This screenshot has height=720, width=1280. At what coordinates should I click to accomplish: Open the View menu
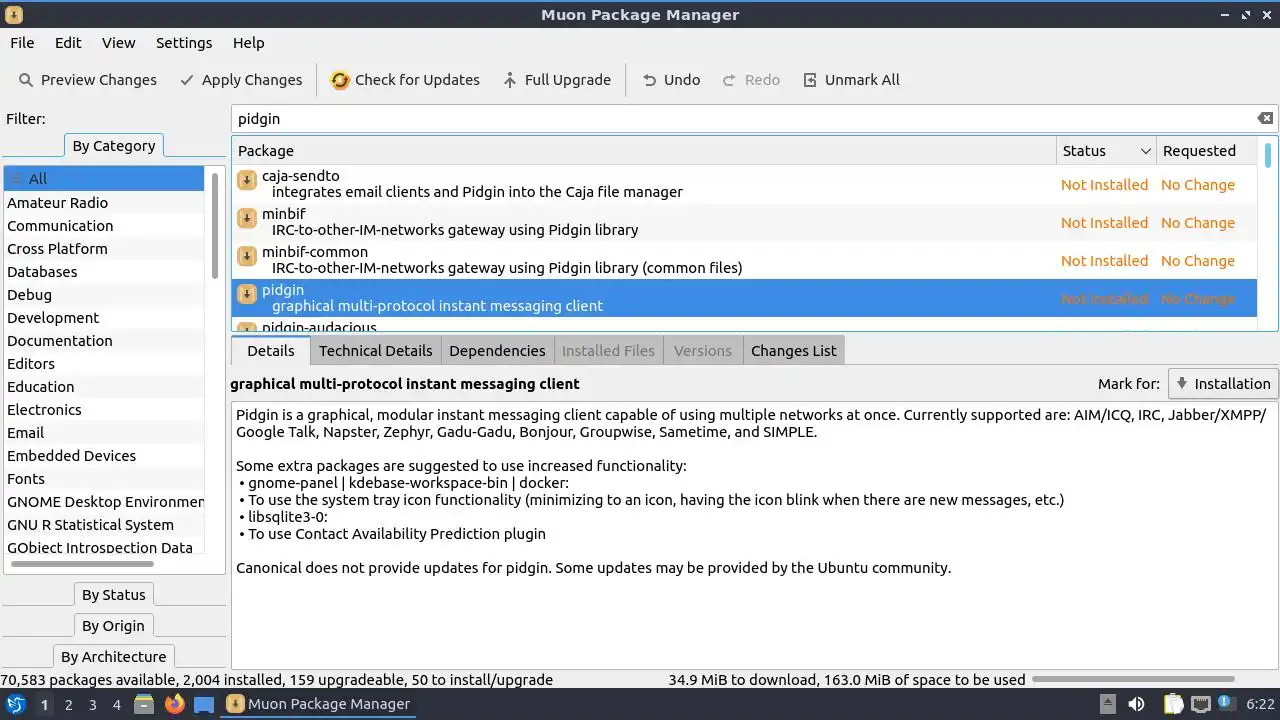[118, 43]
